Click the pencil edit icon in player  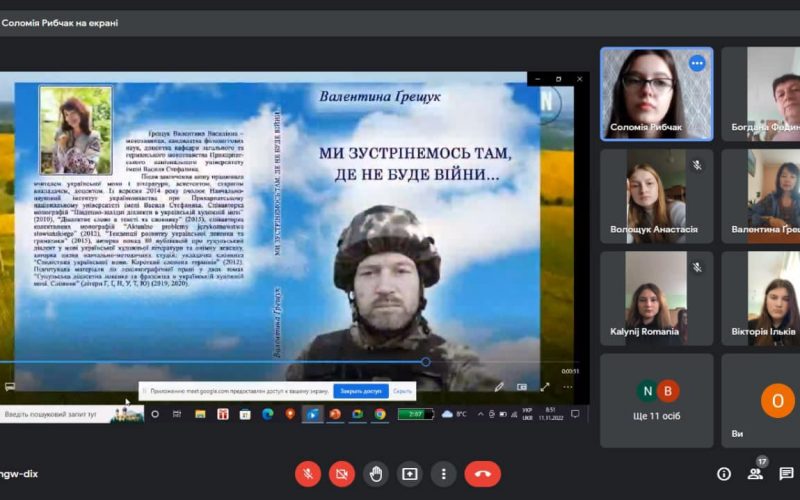coord(499,386)
